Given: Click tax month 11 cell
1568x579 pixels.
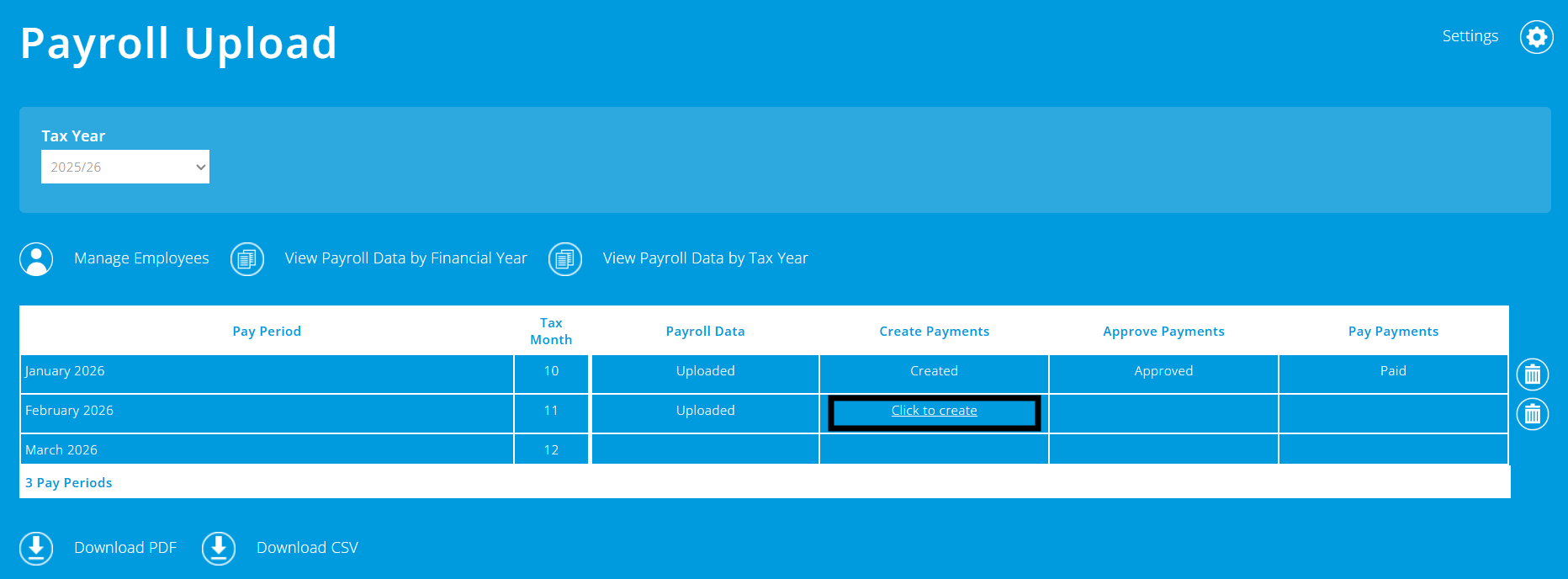Looking at the screenshot, I should [x=551, y=413].
